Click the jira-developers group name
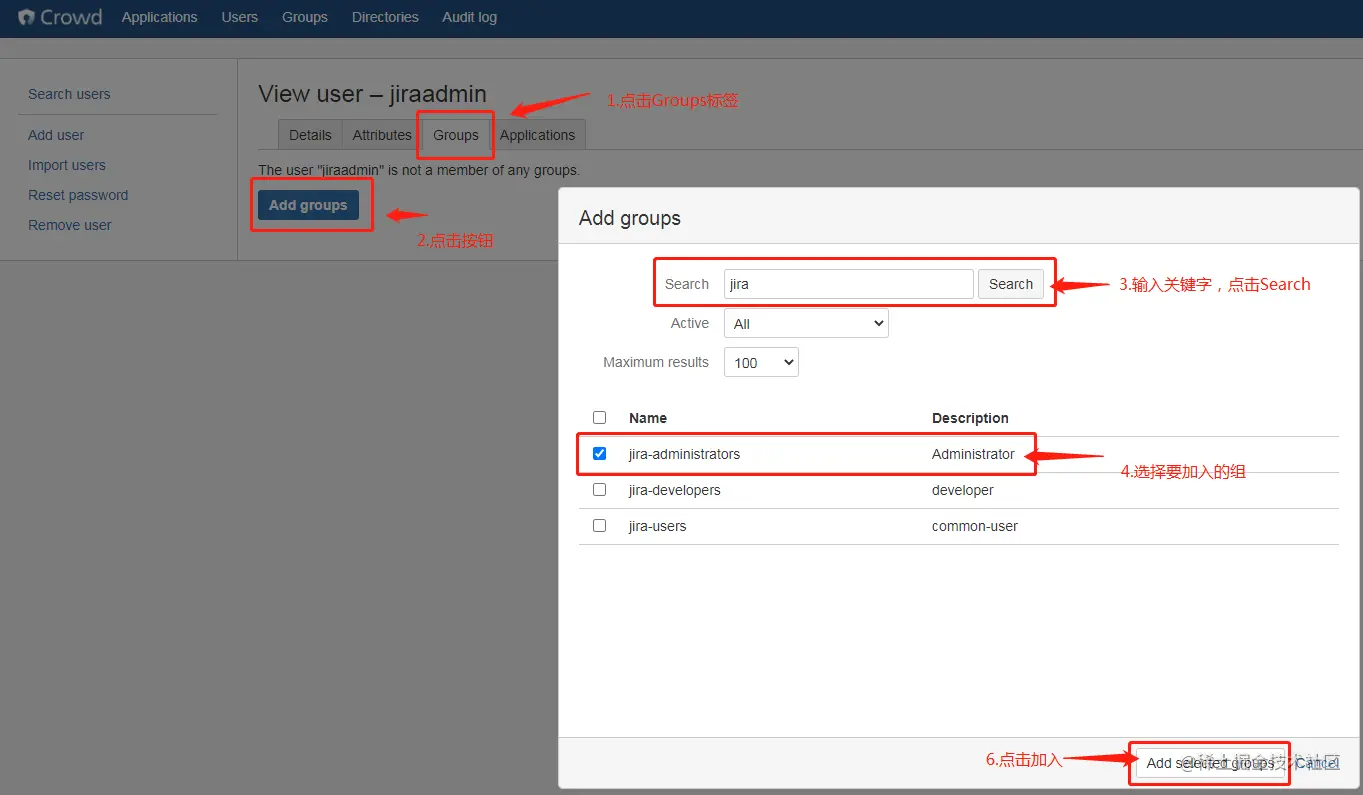Viewport: 1363px width, 795px height. 675,490
